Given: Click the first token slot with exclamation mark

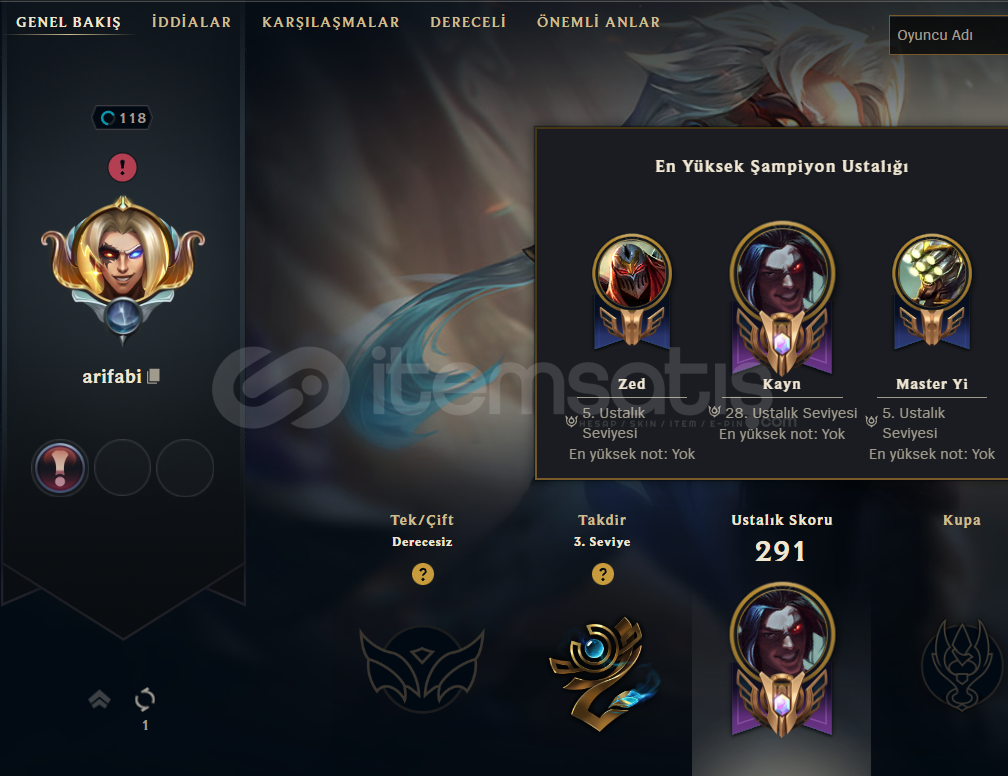Looking at the screenshot, I should pyautogui.click(x=60, y=468).
